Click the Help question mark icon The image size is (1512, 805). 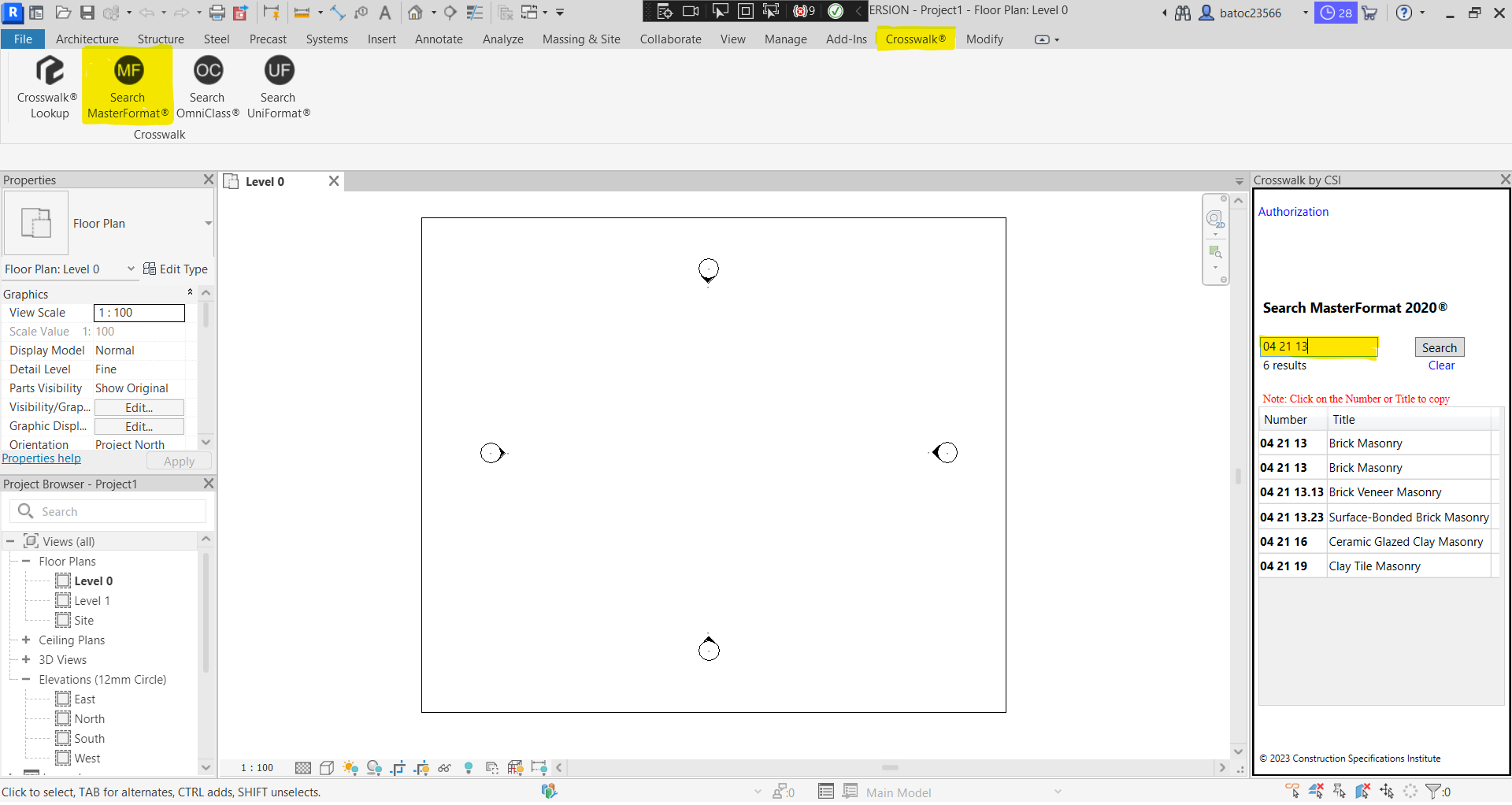click(x=1404, y=13)
